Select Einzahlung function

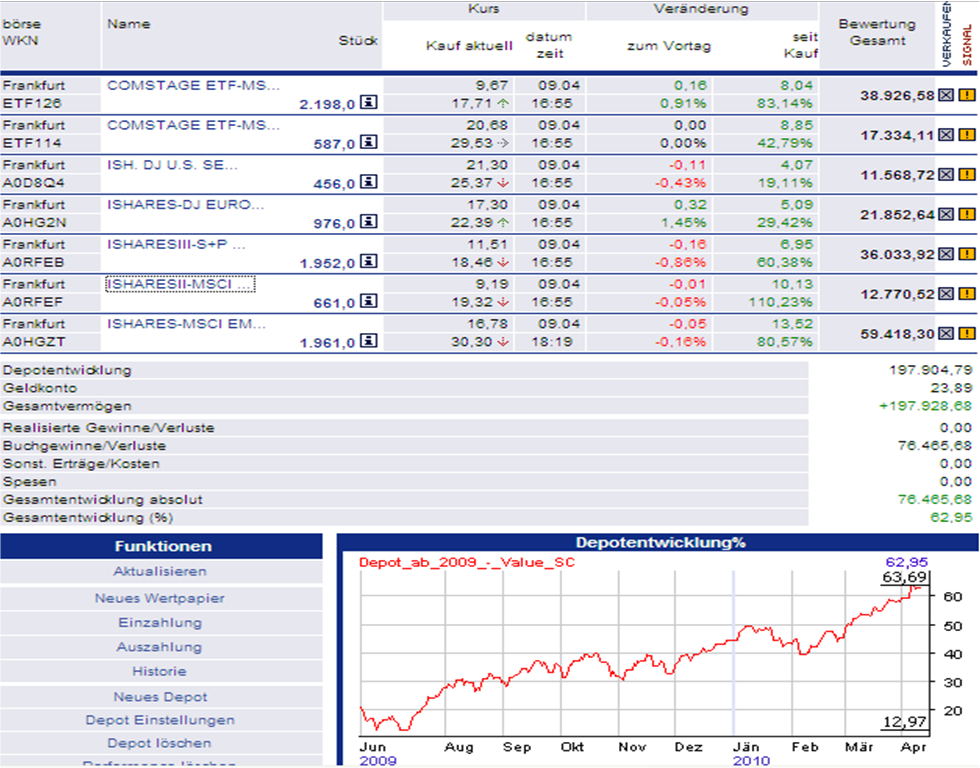(160, 622)
